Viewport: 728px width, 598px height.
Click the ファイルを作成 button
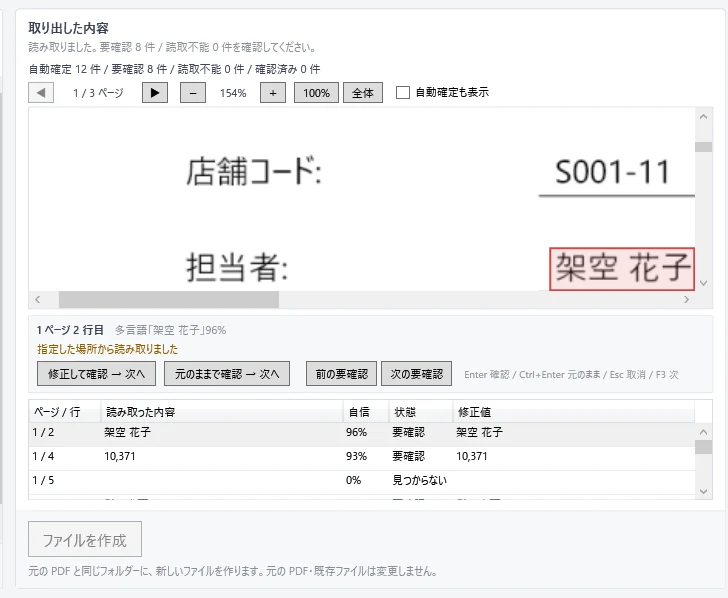pos(85,539)
